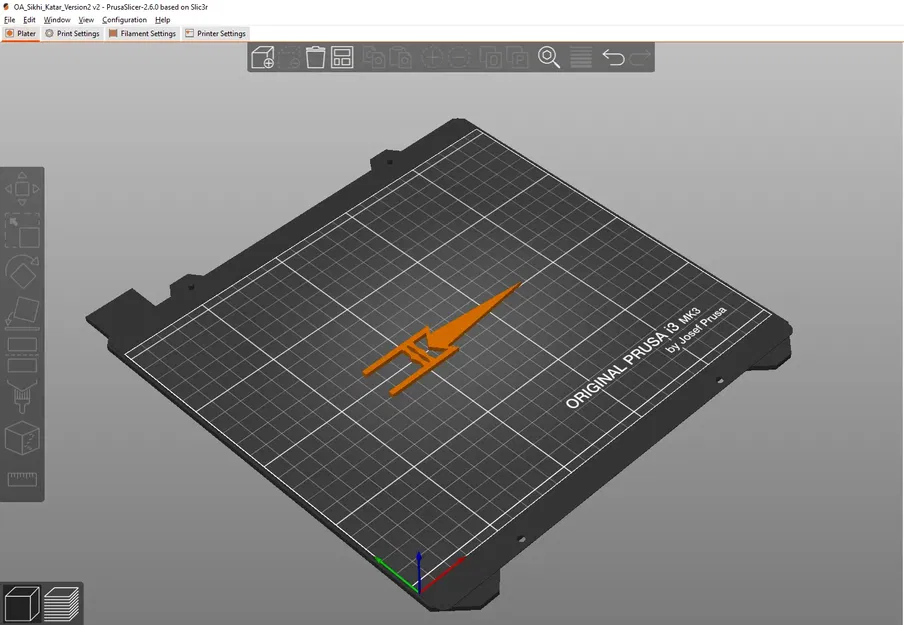
Task: Click the Delete all trash icon
Action: pos(315,57)
